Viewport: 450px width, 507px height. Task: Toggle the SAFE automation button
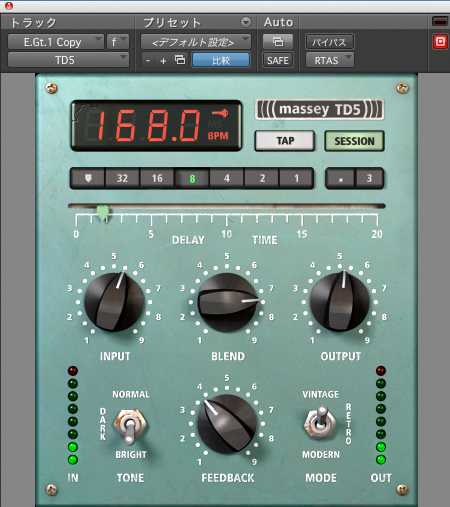point(278,60)
